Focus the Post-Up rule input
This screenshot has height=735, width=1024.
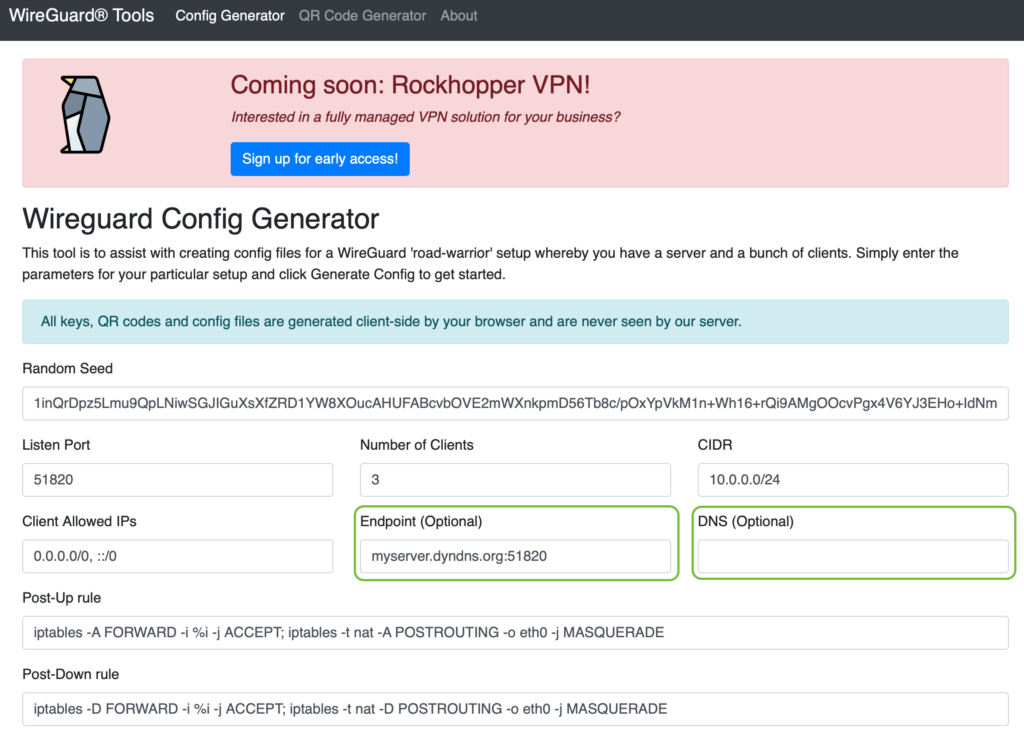point(515,632)
